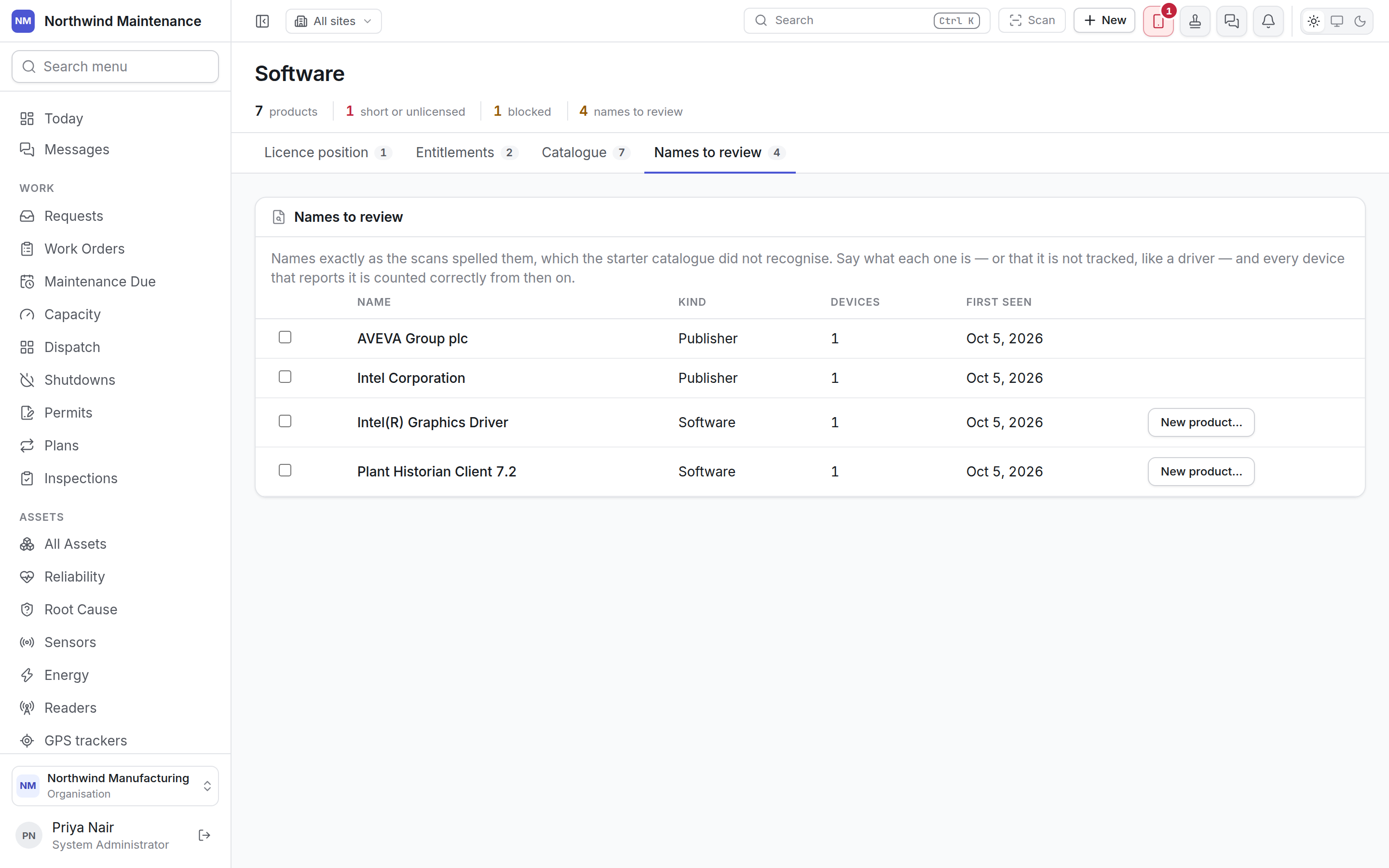Collapse the sidebar panel toggle icon

[262, 21]
